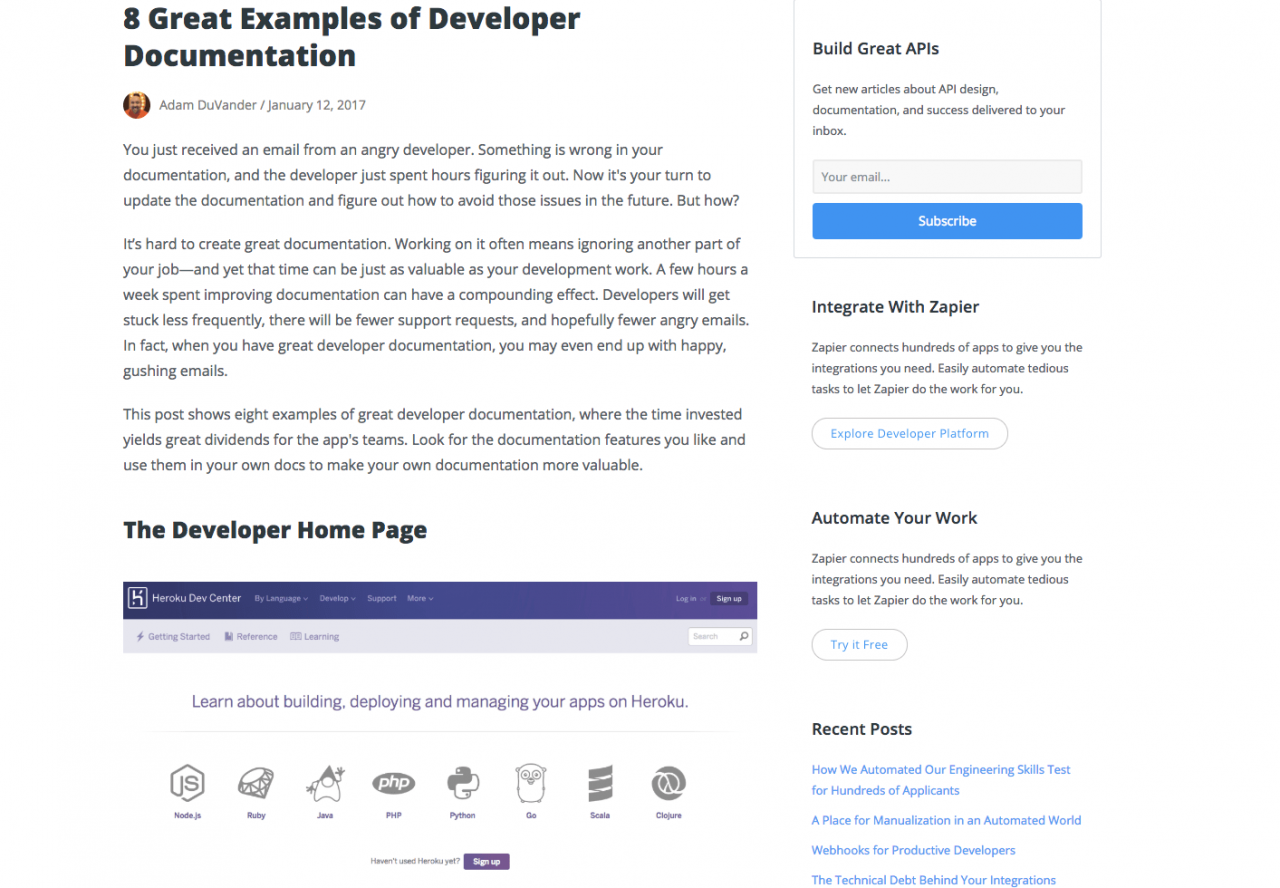Click Explore Developer Platform button
Screen dimensions: 1280x888
point(909,434)
